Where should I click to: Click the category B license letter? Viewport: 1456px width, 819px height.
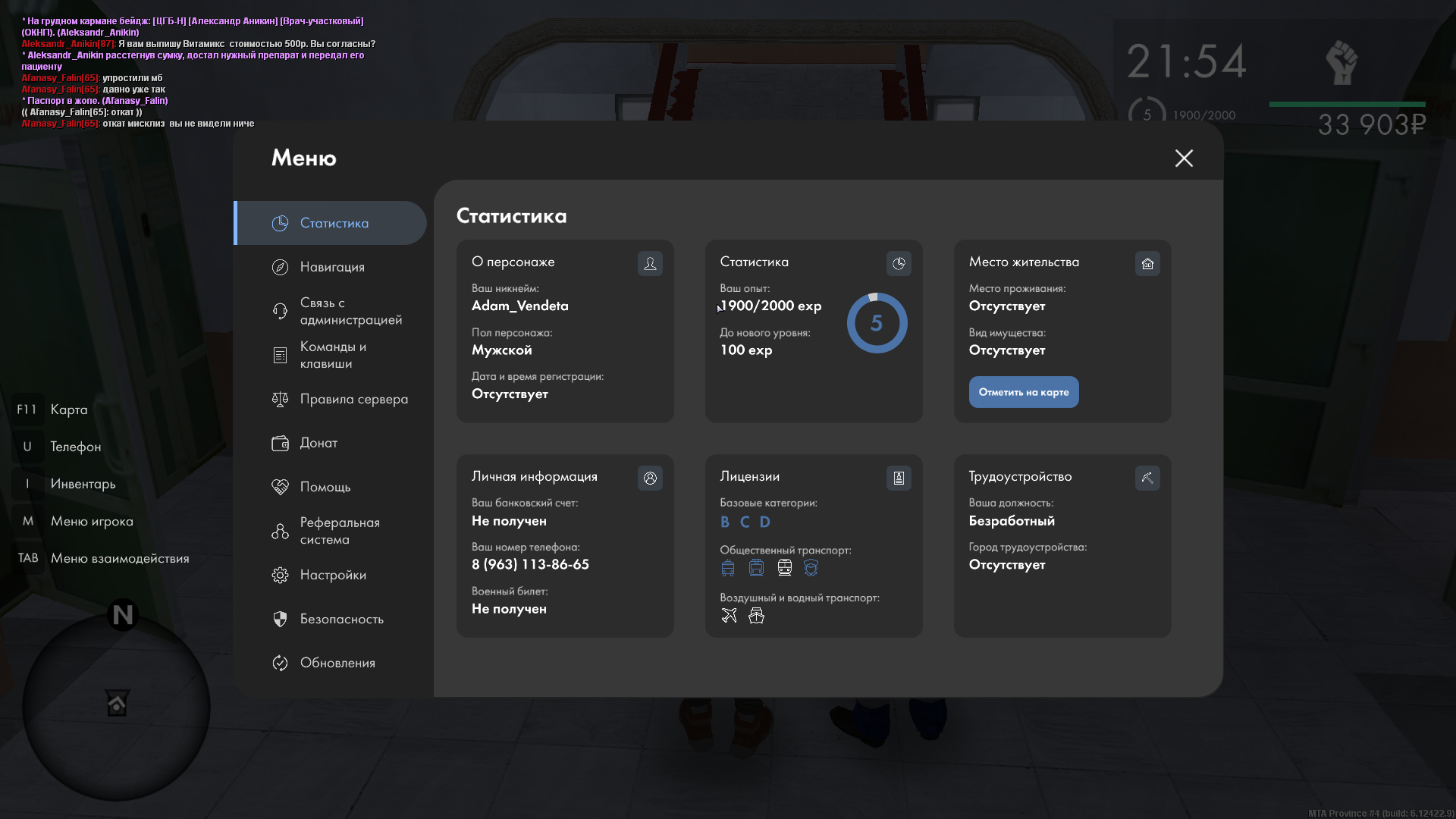(x=725, y=522)
